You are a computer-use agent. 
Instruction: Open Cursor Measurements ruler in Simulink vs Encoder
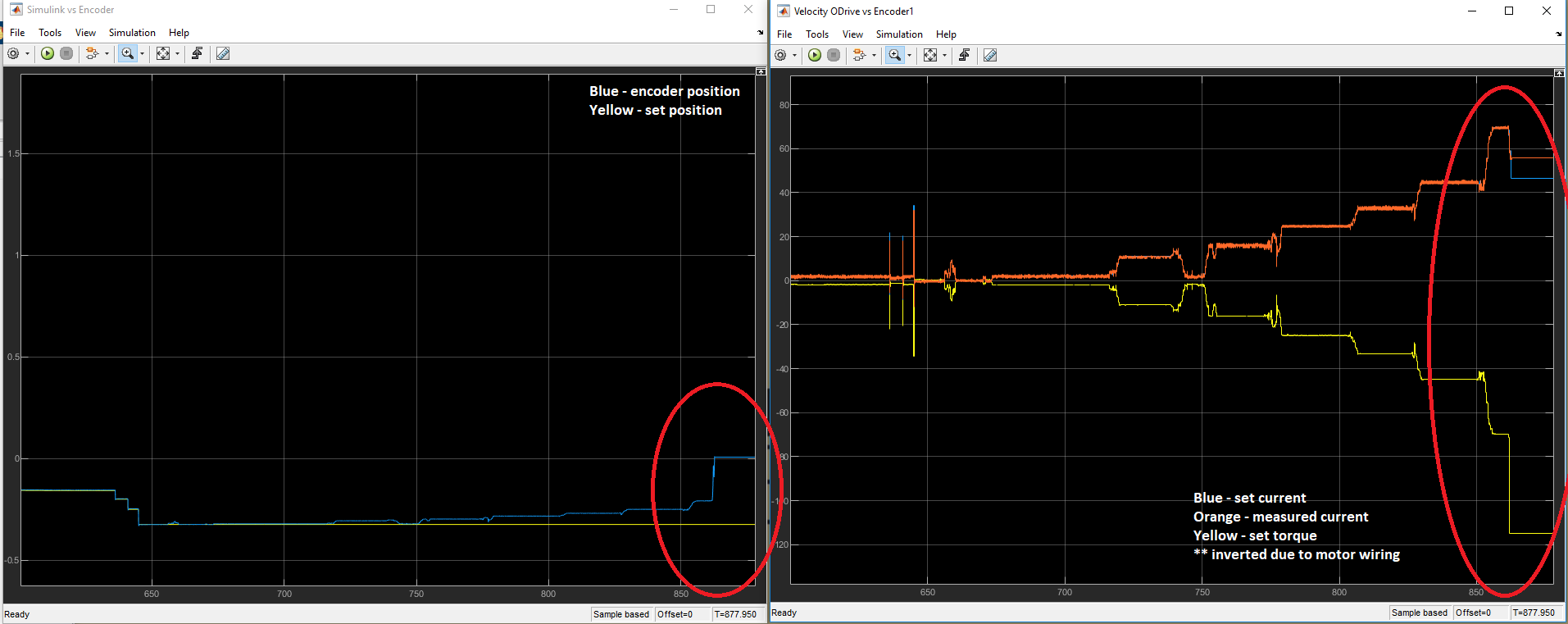tap(223, 53)
